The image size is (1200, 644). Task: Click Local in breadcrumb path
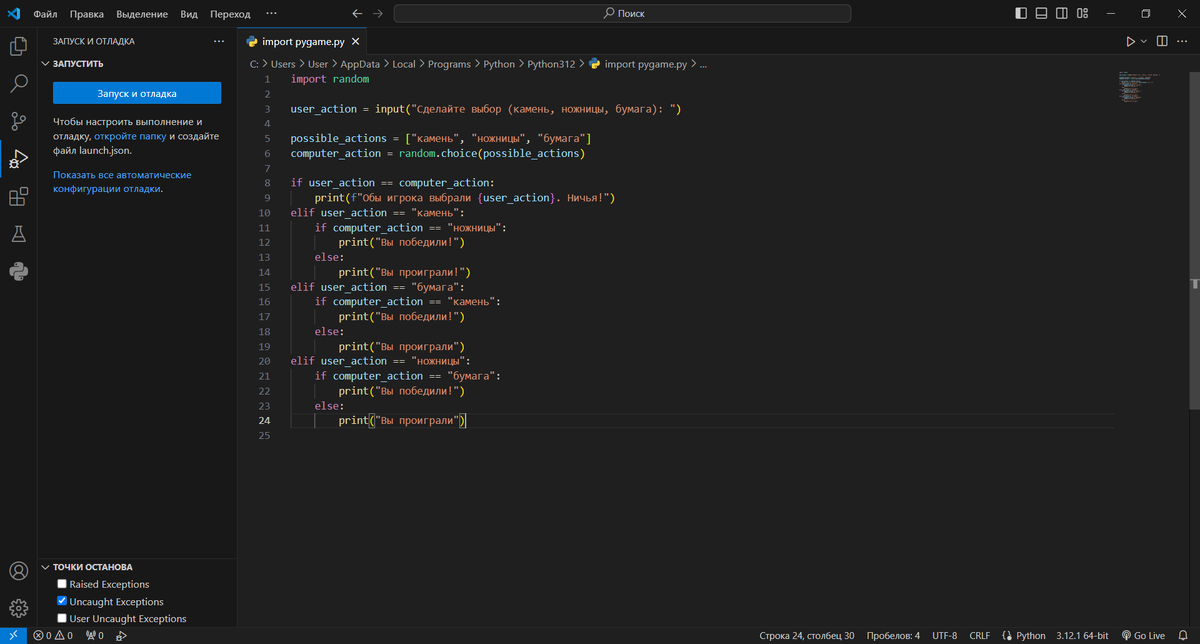[x=404, y=63]
